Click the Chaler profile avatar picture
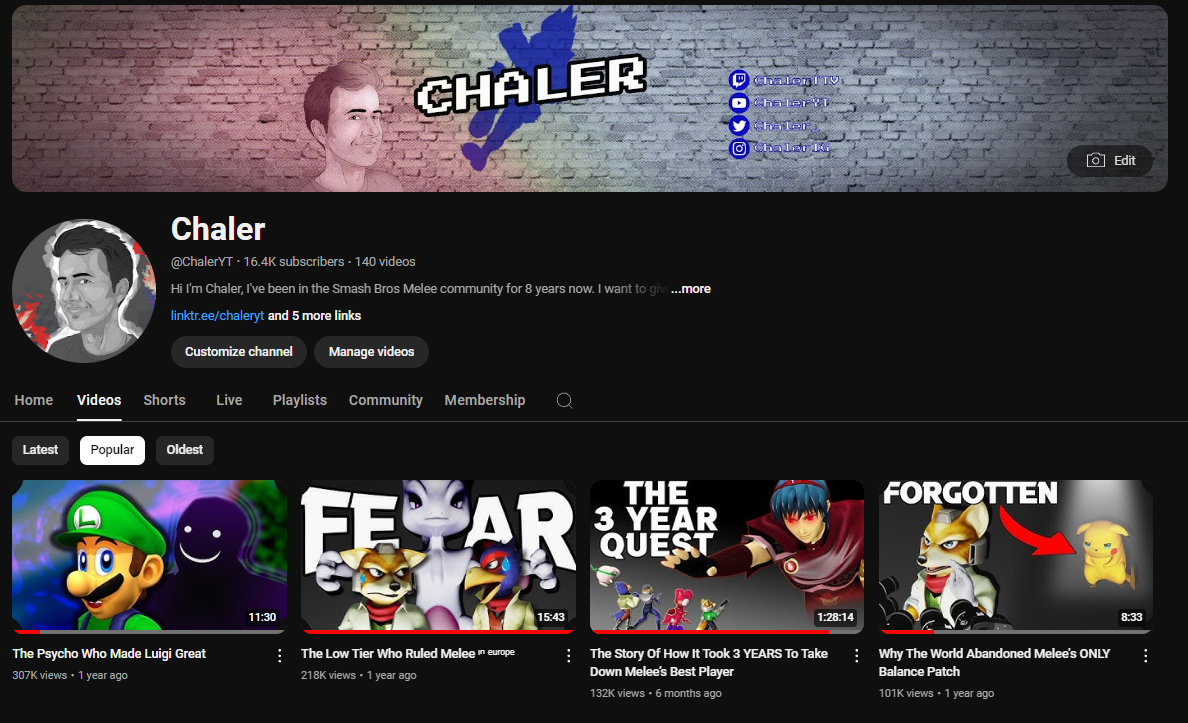This screenshot has width=1188, height=723. pos(83,290)
